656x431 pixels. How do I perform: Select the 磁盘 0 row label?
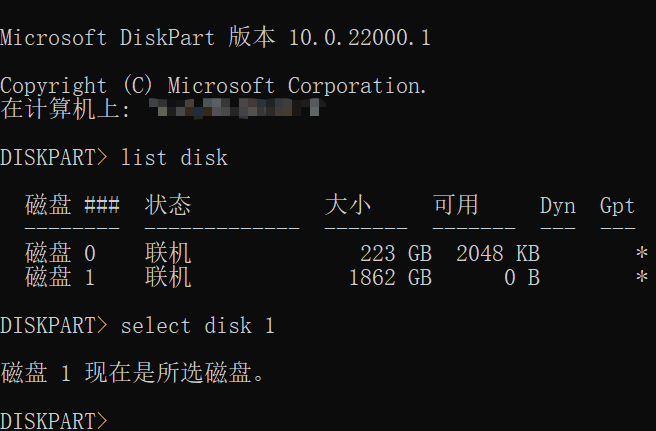coord(60,253)
